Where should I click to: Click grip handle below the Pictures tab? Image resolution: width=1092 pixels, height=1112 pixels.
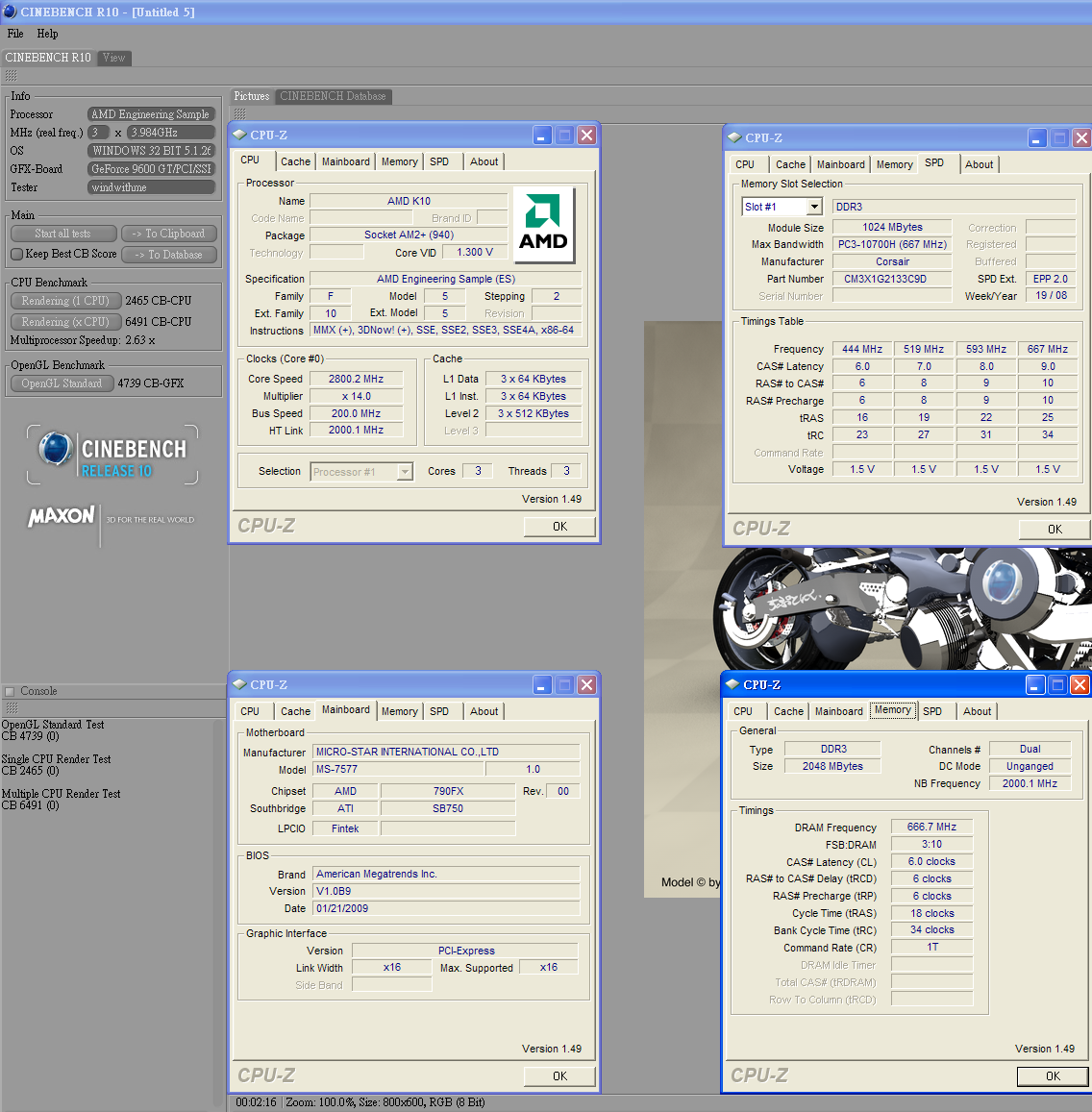coord(239,113)
